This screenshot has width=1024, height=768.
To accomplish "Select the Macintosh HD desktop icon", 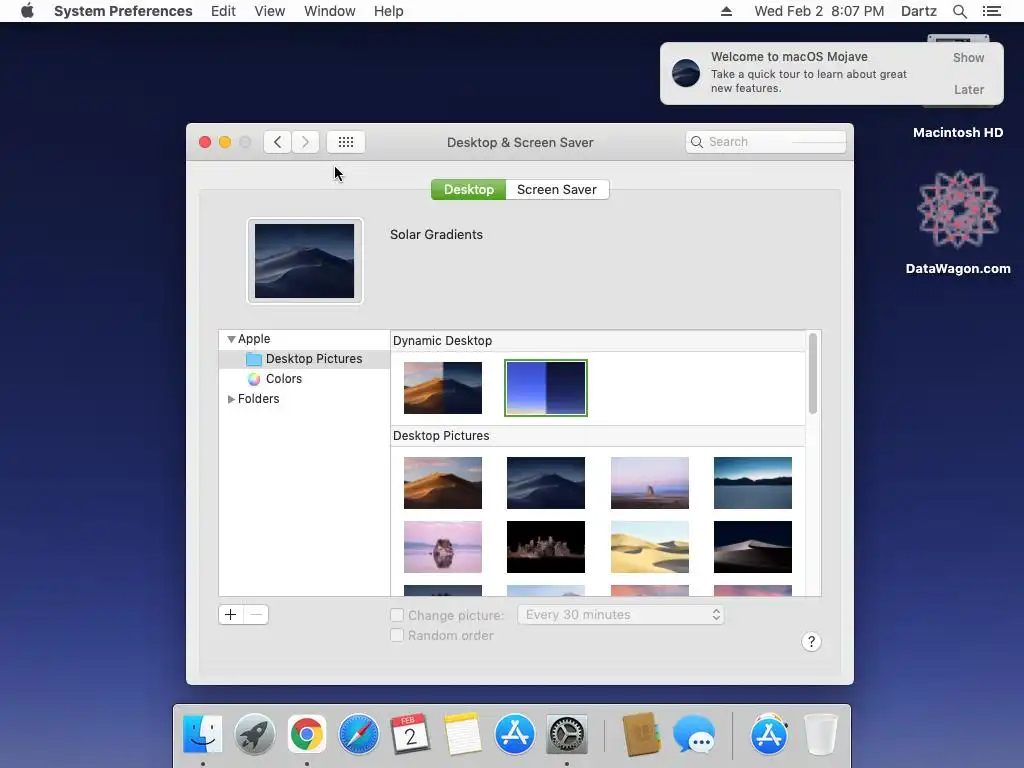I will tap(958, 132).
